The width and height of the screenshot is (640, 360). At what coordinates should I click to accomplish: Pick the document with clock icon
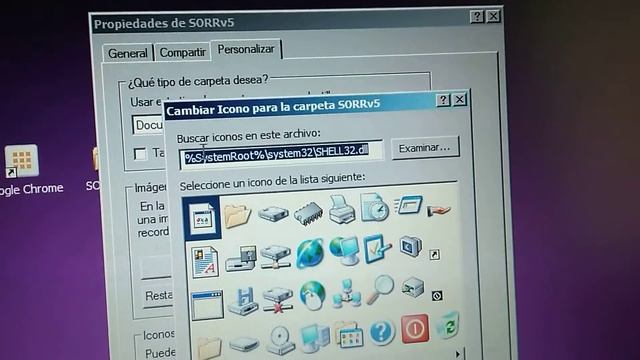[374, 208]
